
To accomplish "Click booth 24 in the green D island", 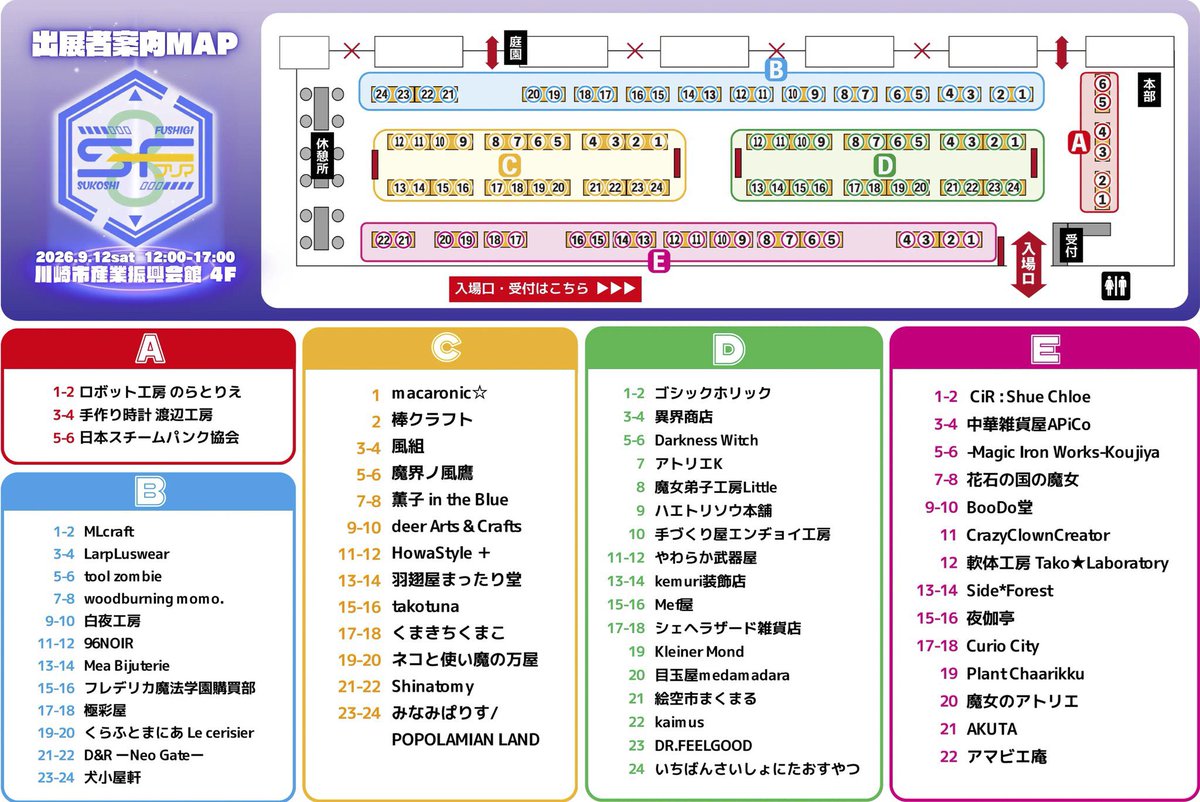I will pyautogui.click(x=1014, y=187).
